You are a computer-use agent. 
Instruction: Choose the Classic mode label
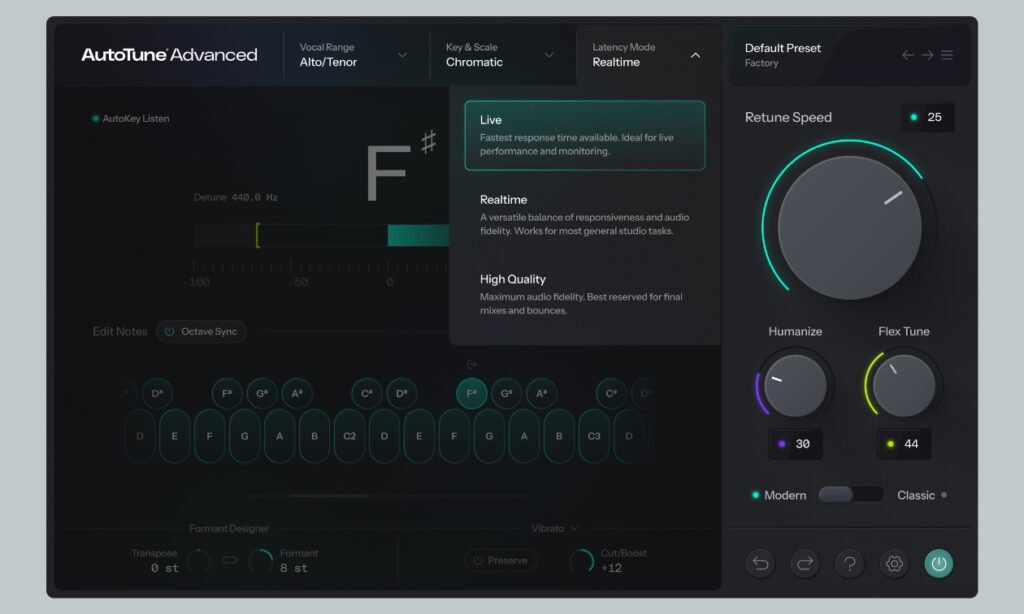tap(916, 495)
